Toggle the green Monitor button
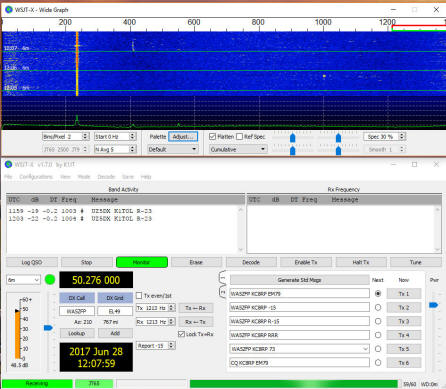This screenshot has height=389, width=446. [142, 262]
